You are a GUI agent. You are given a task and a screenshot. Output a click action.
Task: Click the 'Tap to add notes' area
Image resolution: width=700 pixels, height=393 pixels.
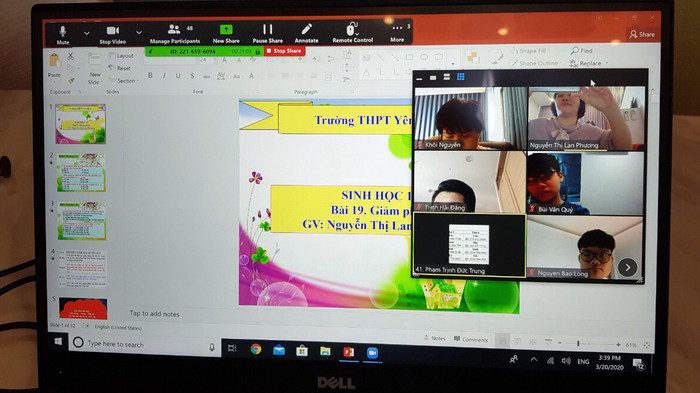coord(154,314)
